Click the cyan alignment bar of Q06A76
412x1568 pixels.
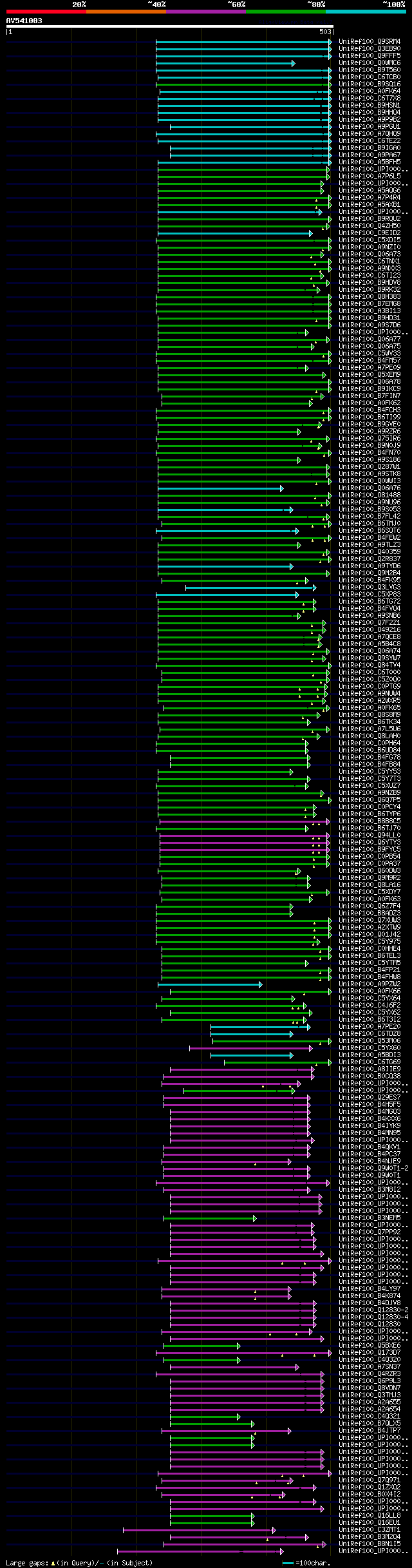point(221,488)
